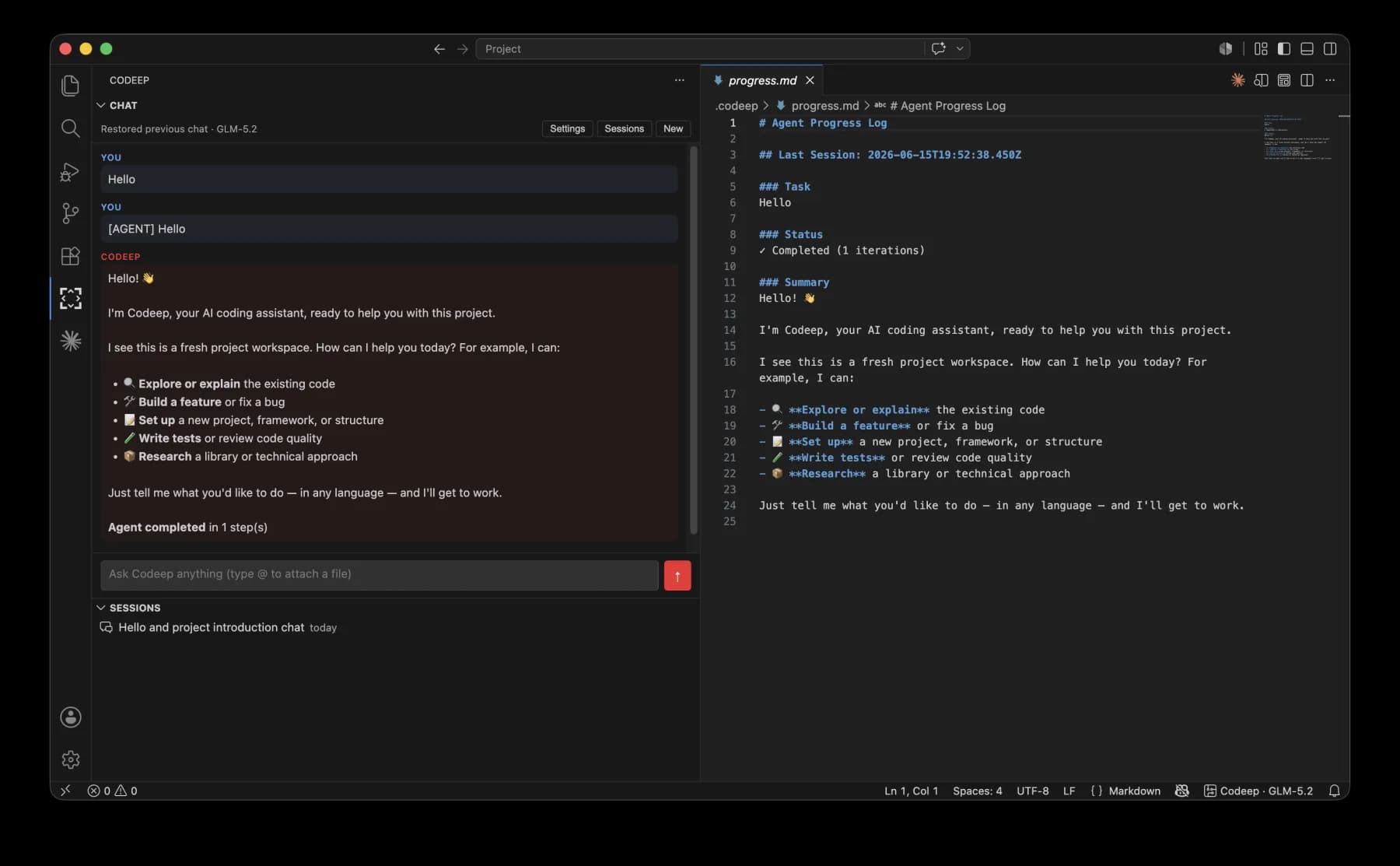The height and width of the screenshot is (866, 1400).
Task: Open the notifications bell
Action: (x=1334, y=791)
